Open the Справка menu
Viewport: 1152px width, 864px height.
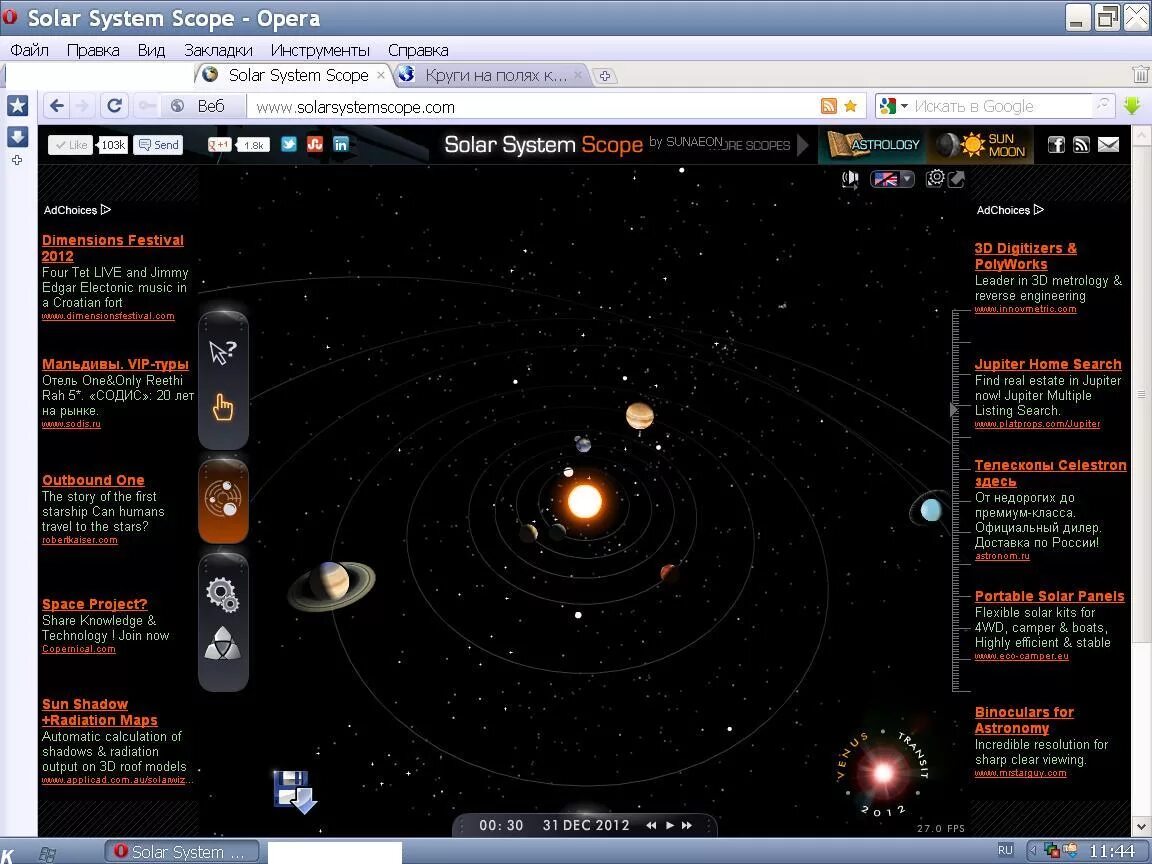[418, 50]
